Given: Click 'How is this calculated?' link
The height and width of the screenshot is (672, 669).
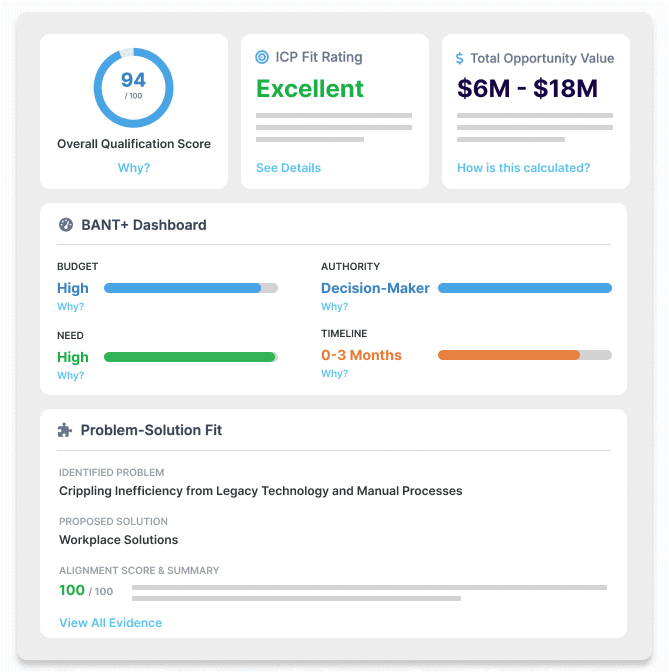Looking at the screenshot, I should (x=523, y=168).
